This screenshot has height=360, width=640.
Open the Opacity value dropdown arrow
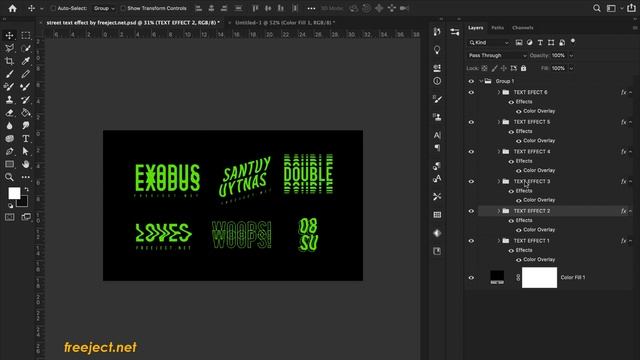click(571, 56)
